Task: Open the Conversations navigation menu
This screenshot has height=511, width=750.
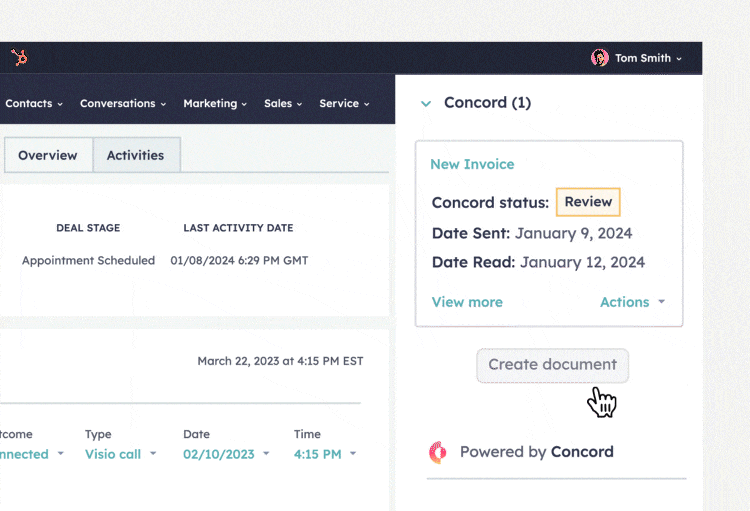Action: point(124,103)
